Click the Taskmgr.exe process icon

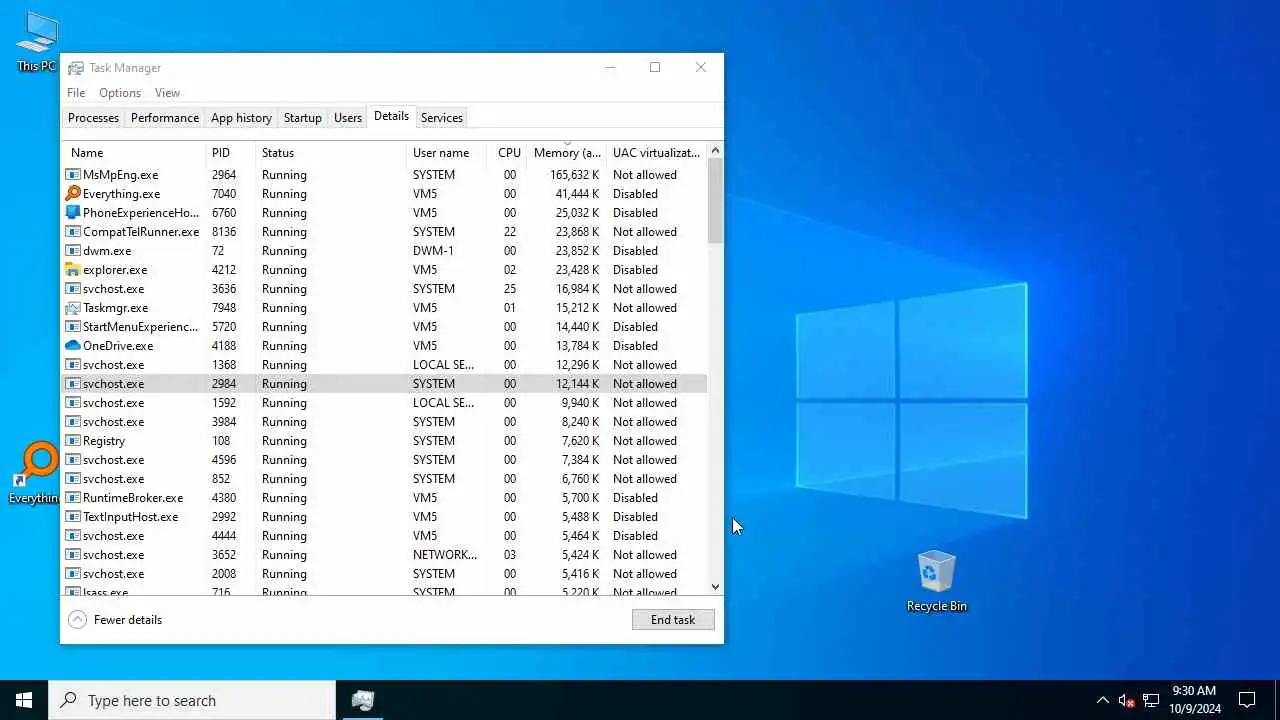72,307
